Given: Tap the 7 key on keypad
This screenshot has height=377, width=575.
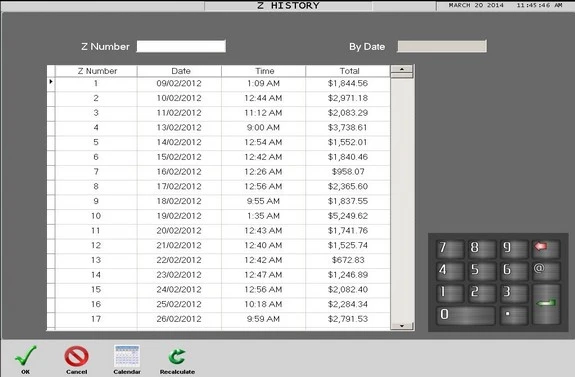Looking at the screenshot, I should pyautogui.click(x=450, y=249).
